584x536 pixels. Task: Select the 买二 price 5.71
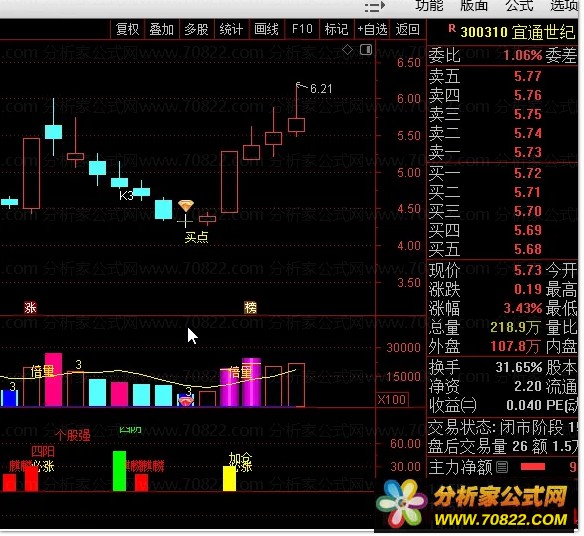point(528,192)
